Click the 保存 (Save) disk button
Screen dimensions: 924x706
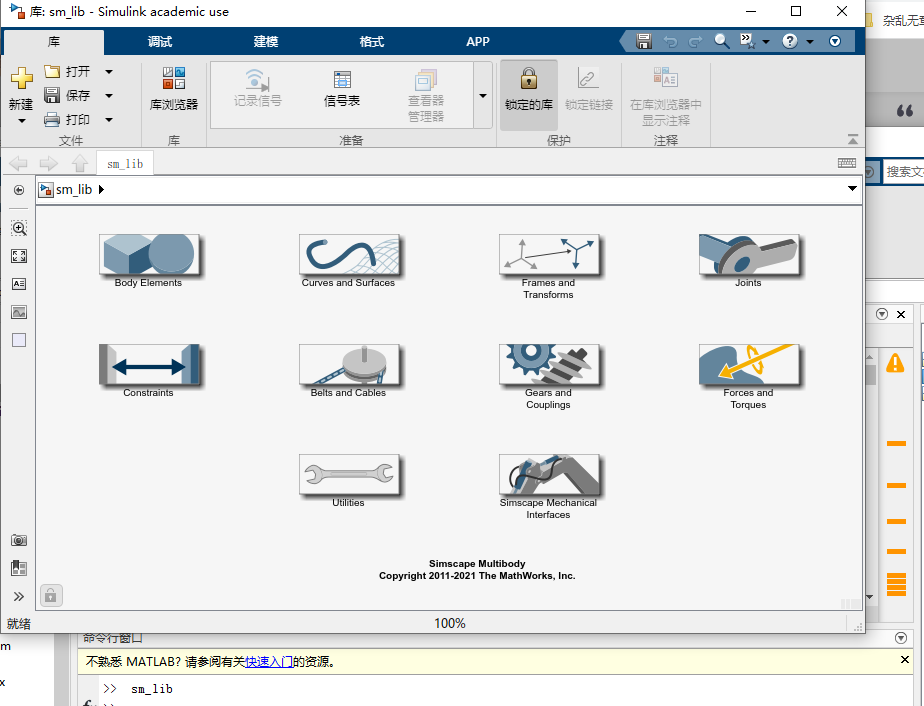[67, 95]
